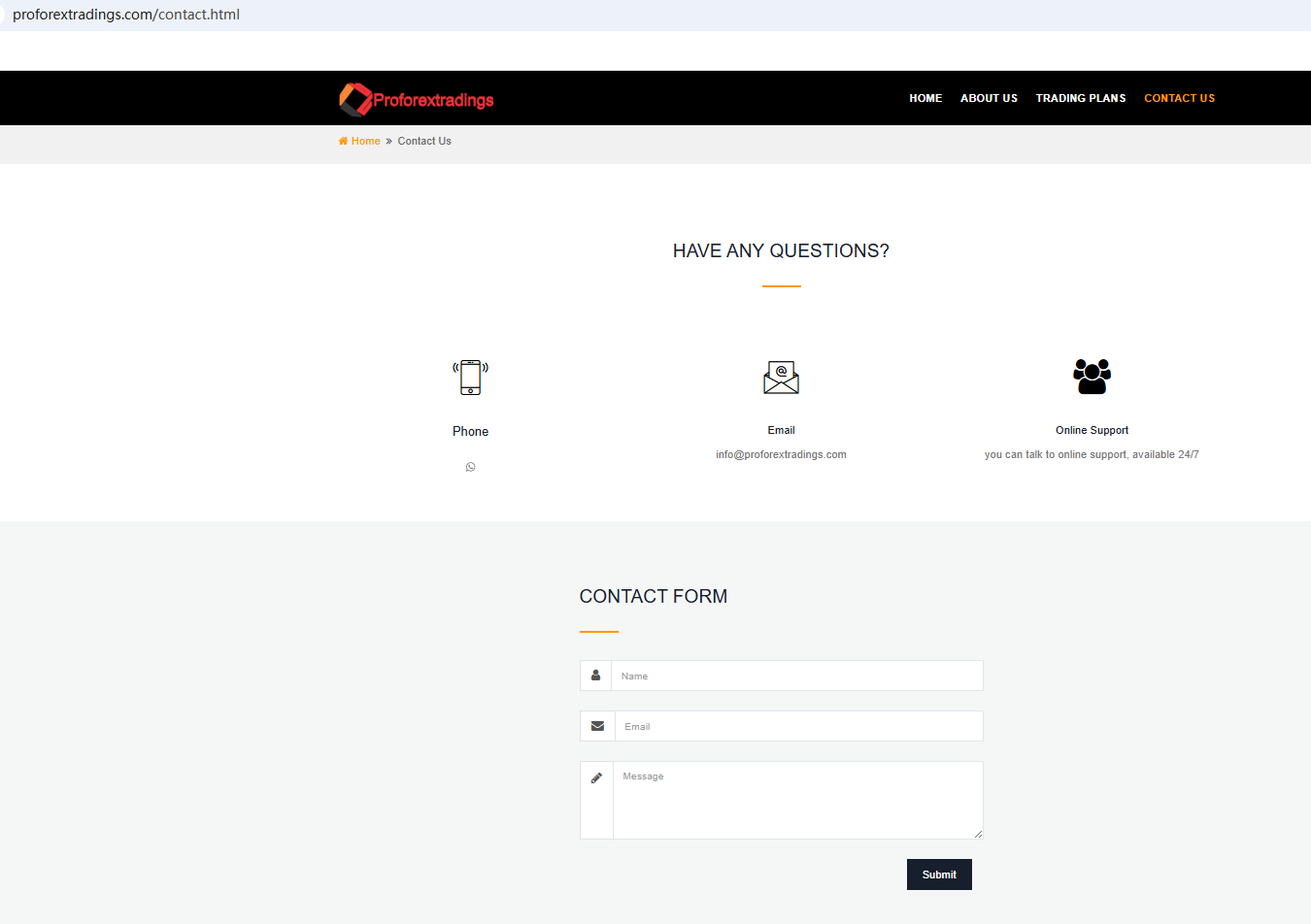The width and height of the screenshot is (1311, 924).
Task: Open the HOME menu item
Action: [924, 98]
